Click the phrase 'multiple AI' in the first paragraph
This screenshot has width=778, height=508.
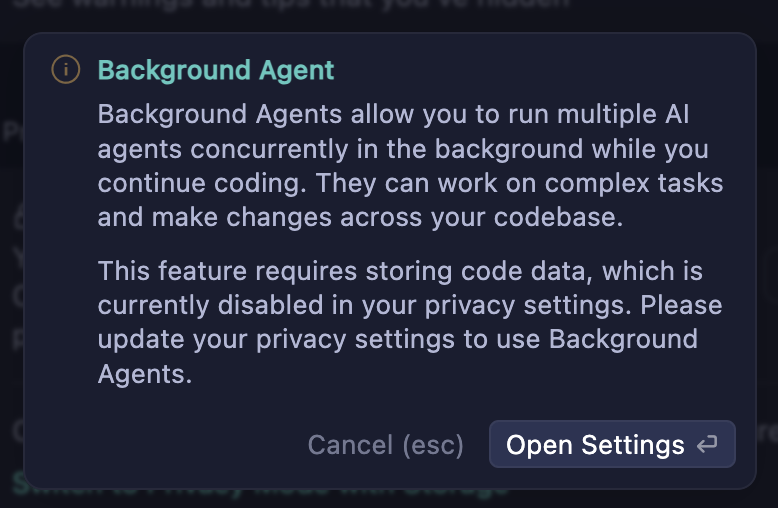pos(623,115)
